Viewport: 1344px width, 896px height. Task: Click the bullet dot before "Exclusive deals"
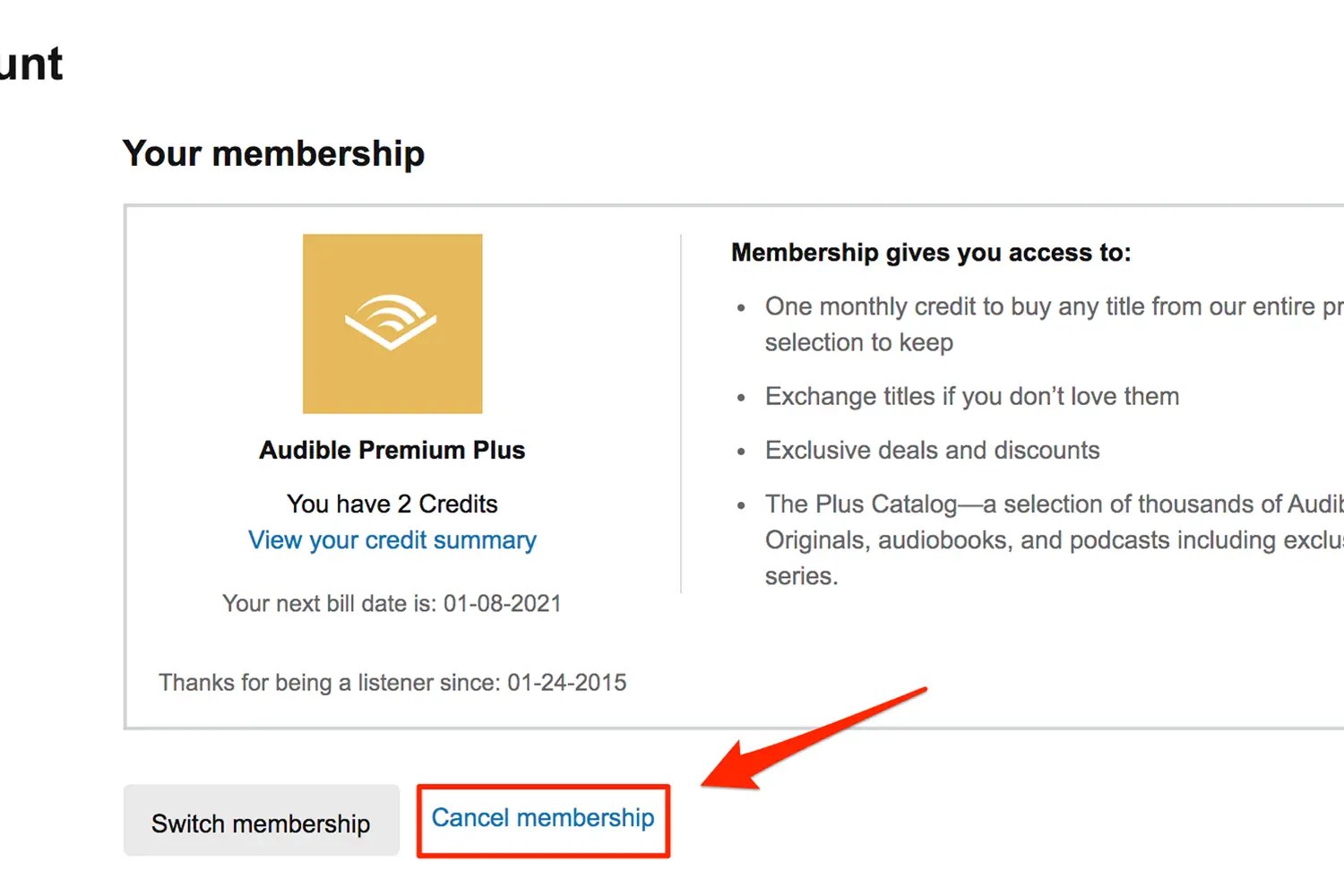[x=741, y=452]
